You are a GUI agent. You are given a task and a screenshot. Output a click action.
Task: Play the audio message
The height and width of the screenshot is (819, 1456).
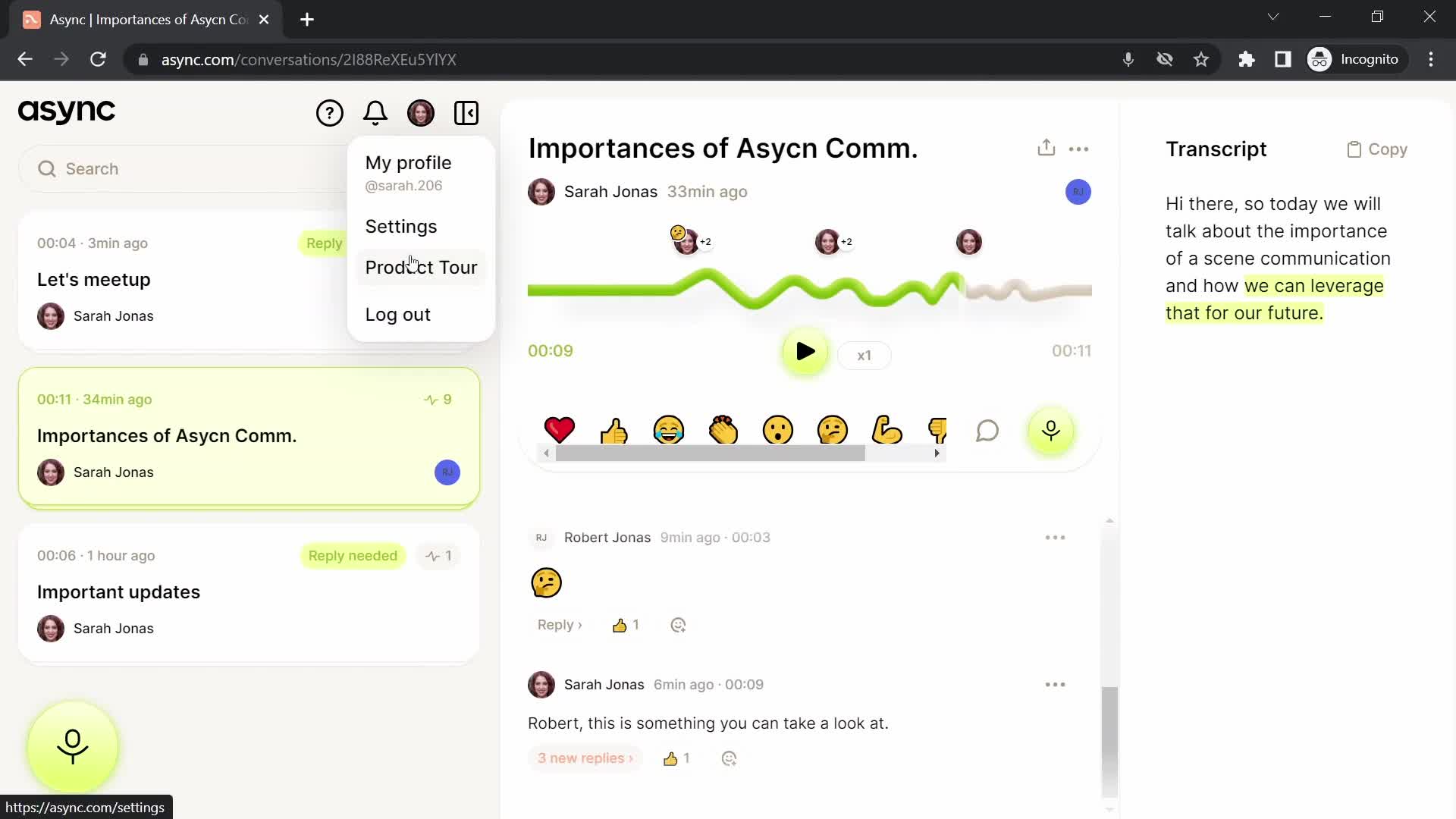click(x=806, y=352)
